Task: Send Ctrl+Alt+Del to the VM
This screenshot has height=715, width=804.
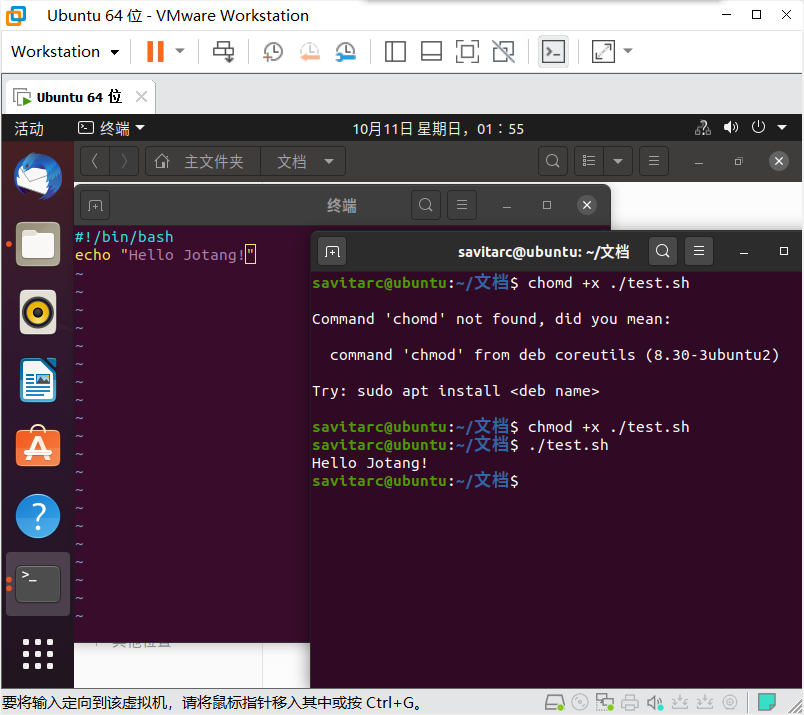Action: (224, 51)
